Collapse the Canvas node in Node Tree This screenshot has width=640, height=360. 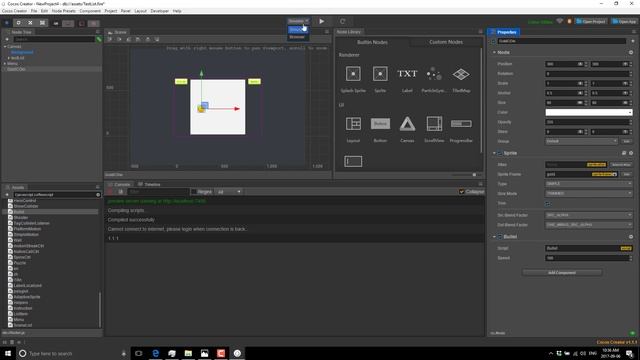tap(5, 47)
